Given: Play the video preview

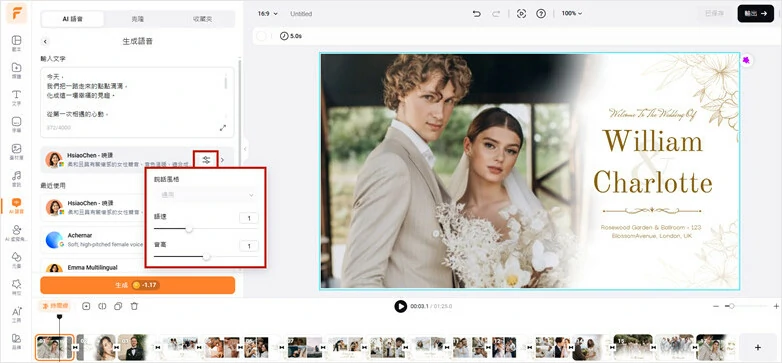Looking at the screenshot, I should (400, 306).
